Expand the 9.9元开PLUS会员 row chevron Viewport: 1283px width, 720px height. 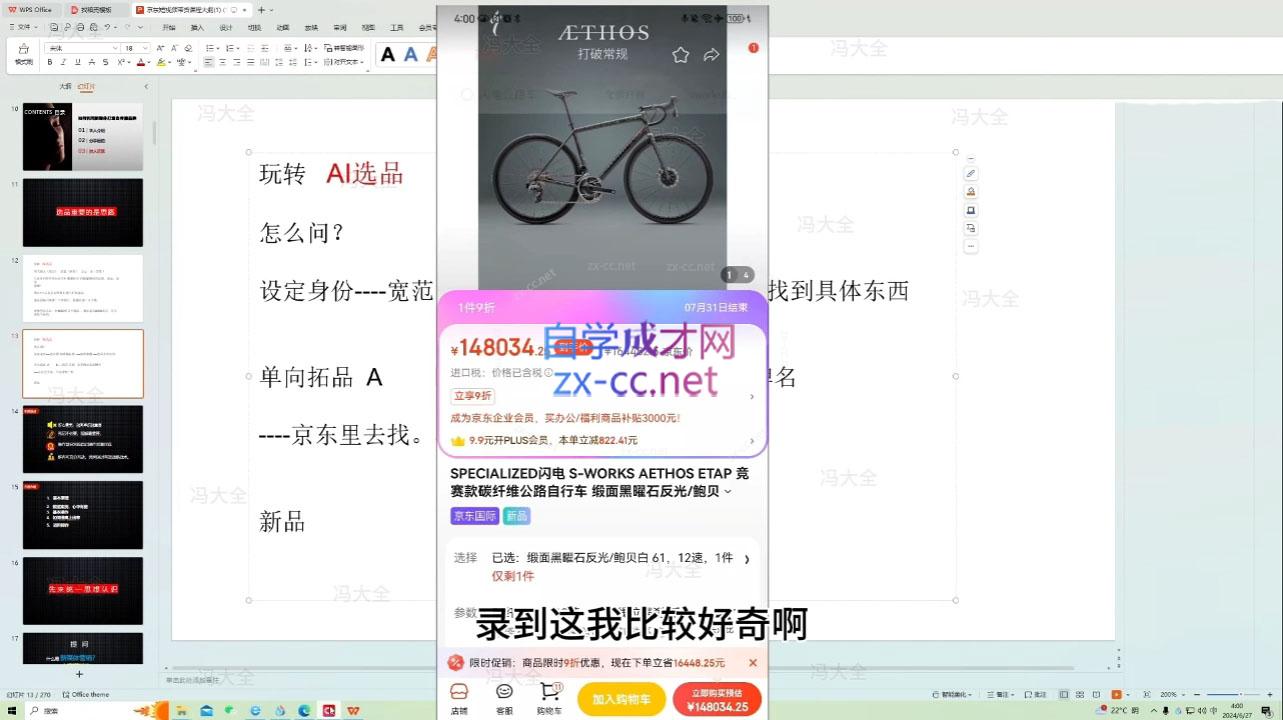[752, 440]
